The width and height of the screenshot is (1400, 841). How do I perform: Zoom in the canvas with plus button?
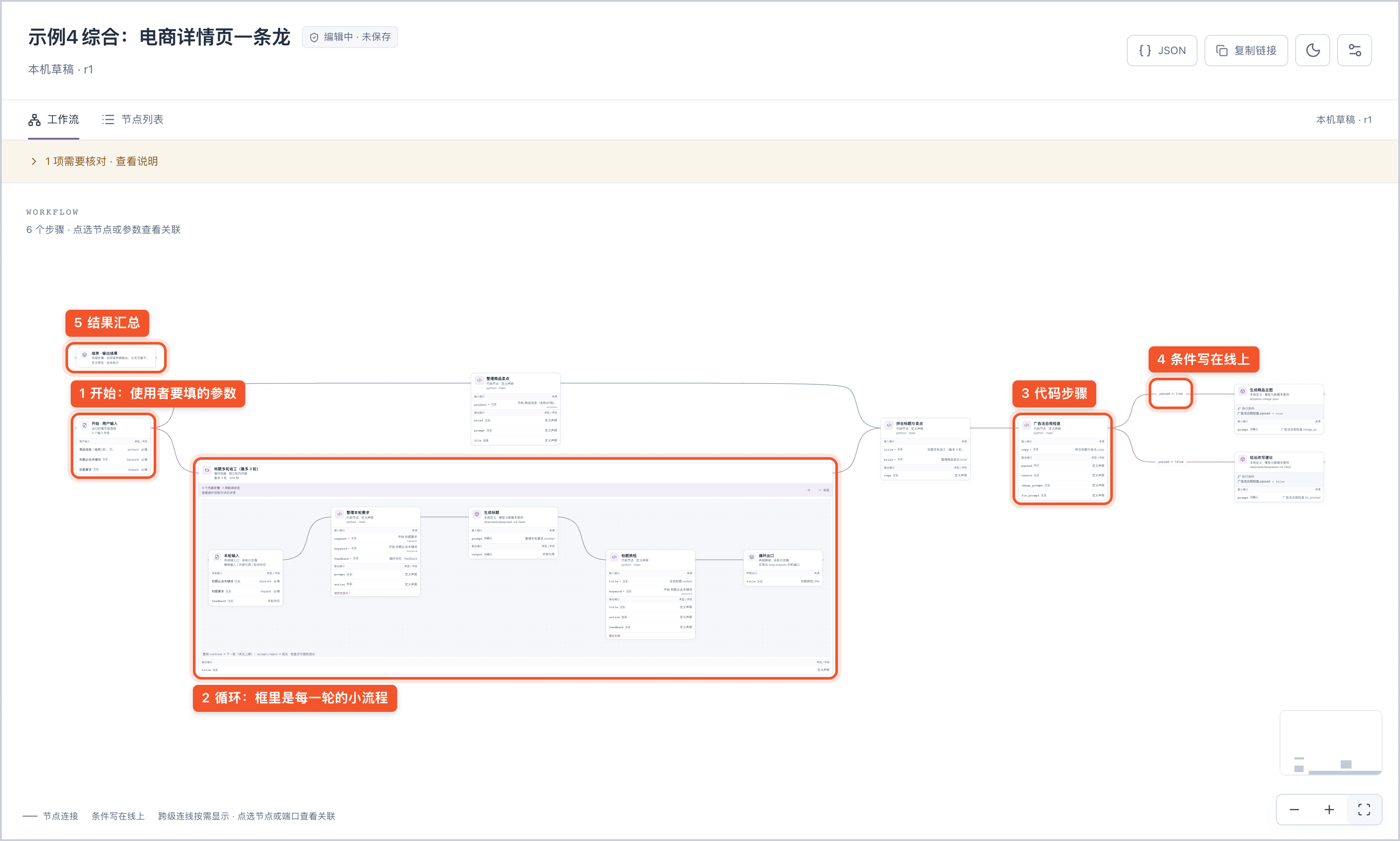[1329, 809]
